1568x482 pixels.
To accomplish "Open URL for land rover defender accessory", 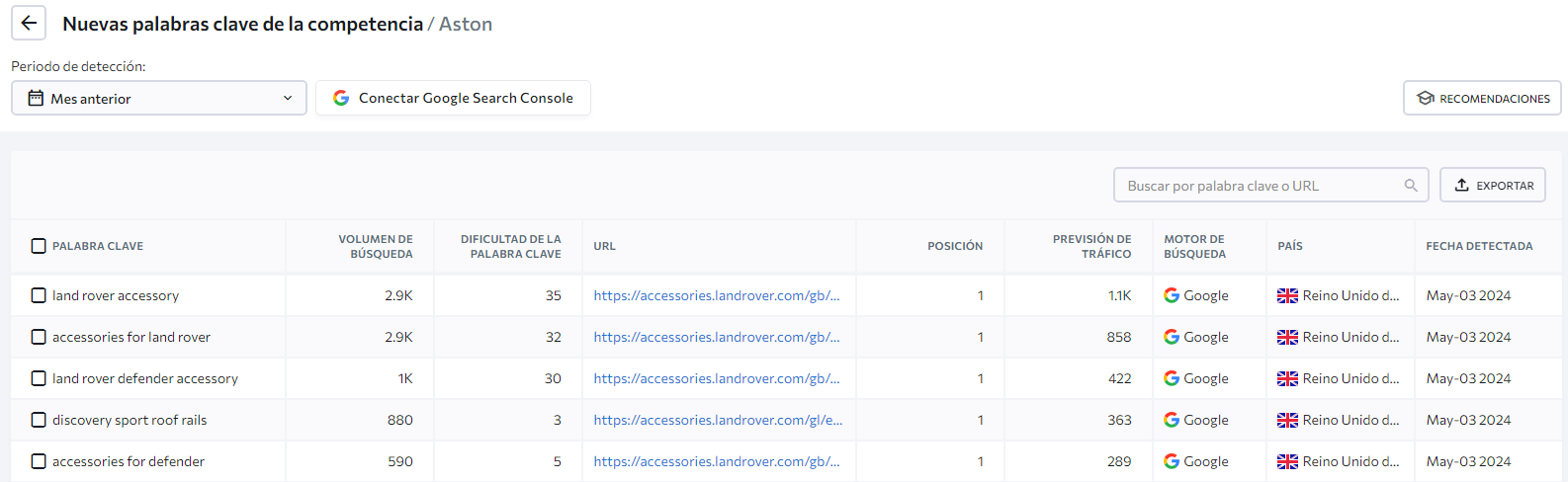I will [x=717, y=378].
